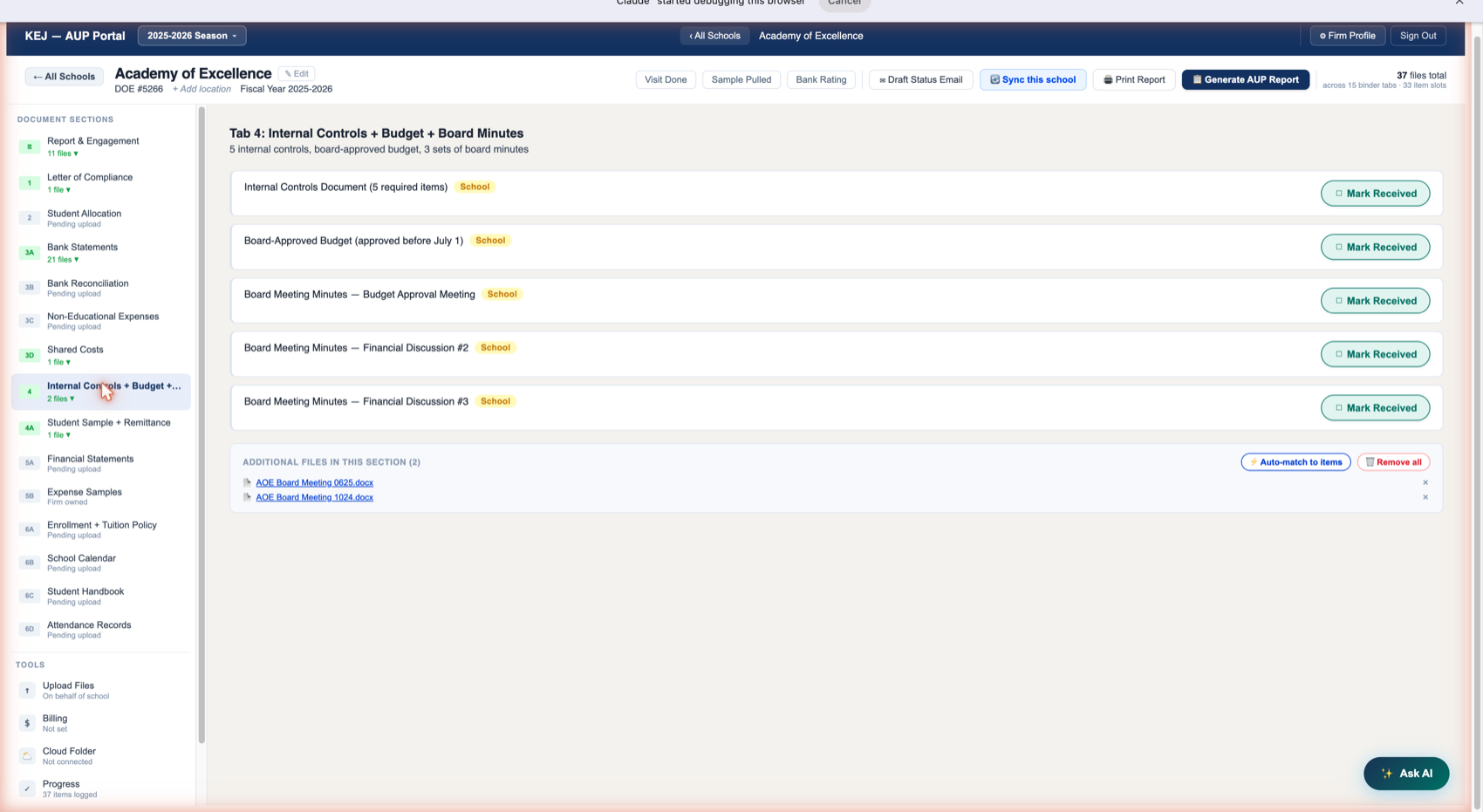Click the 3A badge for Bank Statements

click(x=29, y=253)
